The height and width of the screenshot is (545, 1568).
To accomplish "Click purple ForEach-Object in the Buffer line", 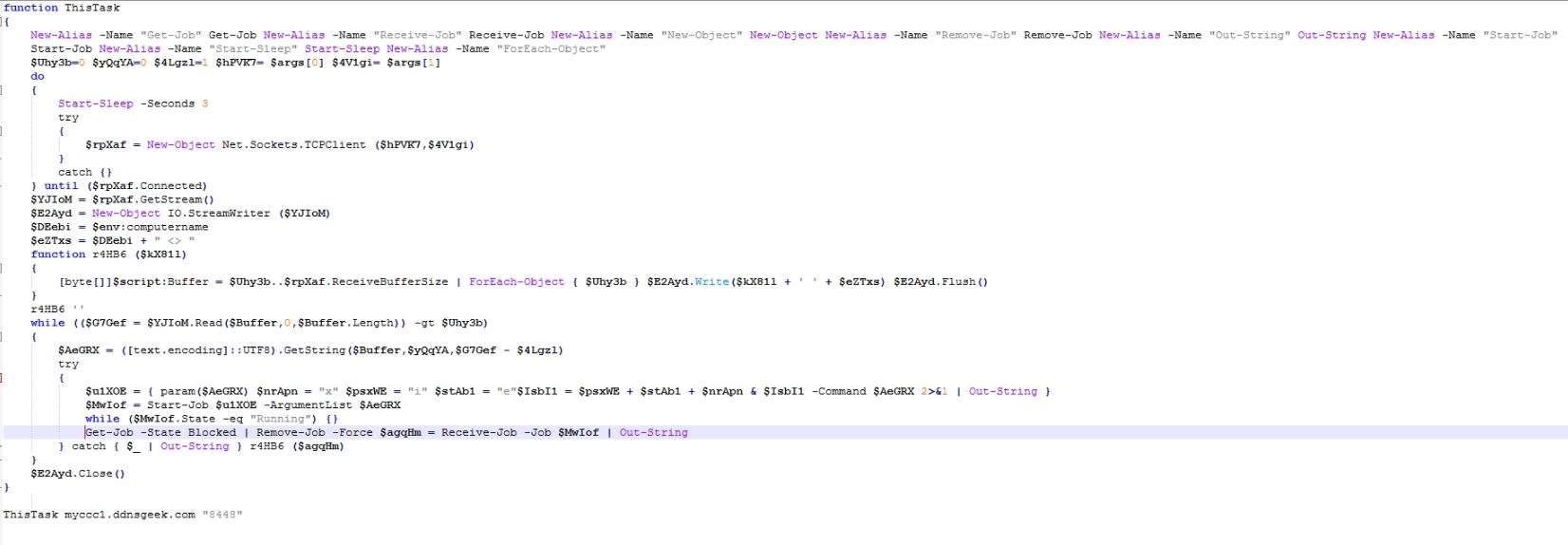I will [516, 282].
